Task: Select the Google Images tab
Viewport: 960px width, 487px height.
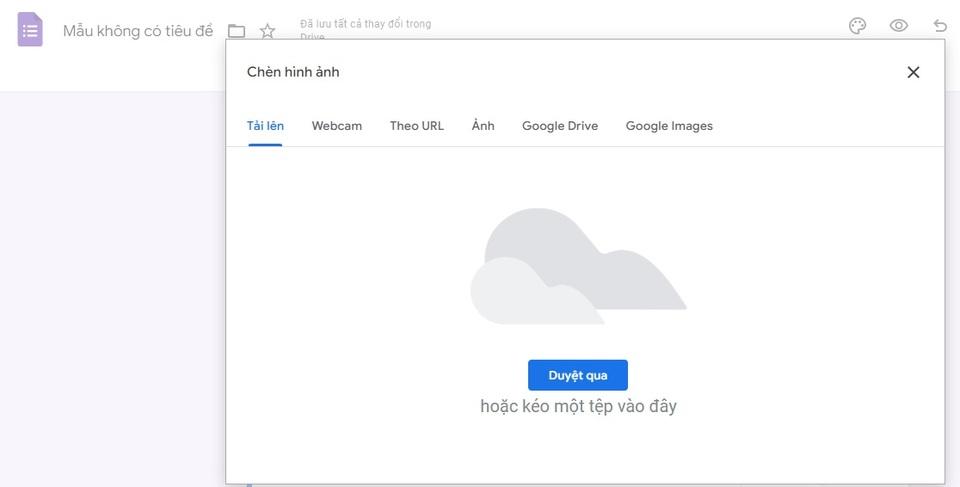Action: (x=669, y=126)
